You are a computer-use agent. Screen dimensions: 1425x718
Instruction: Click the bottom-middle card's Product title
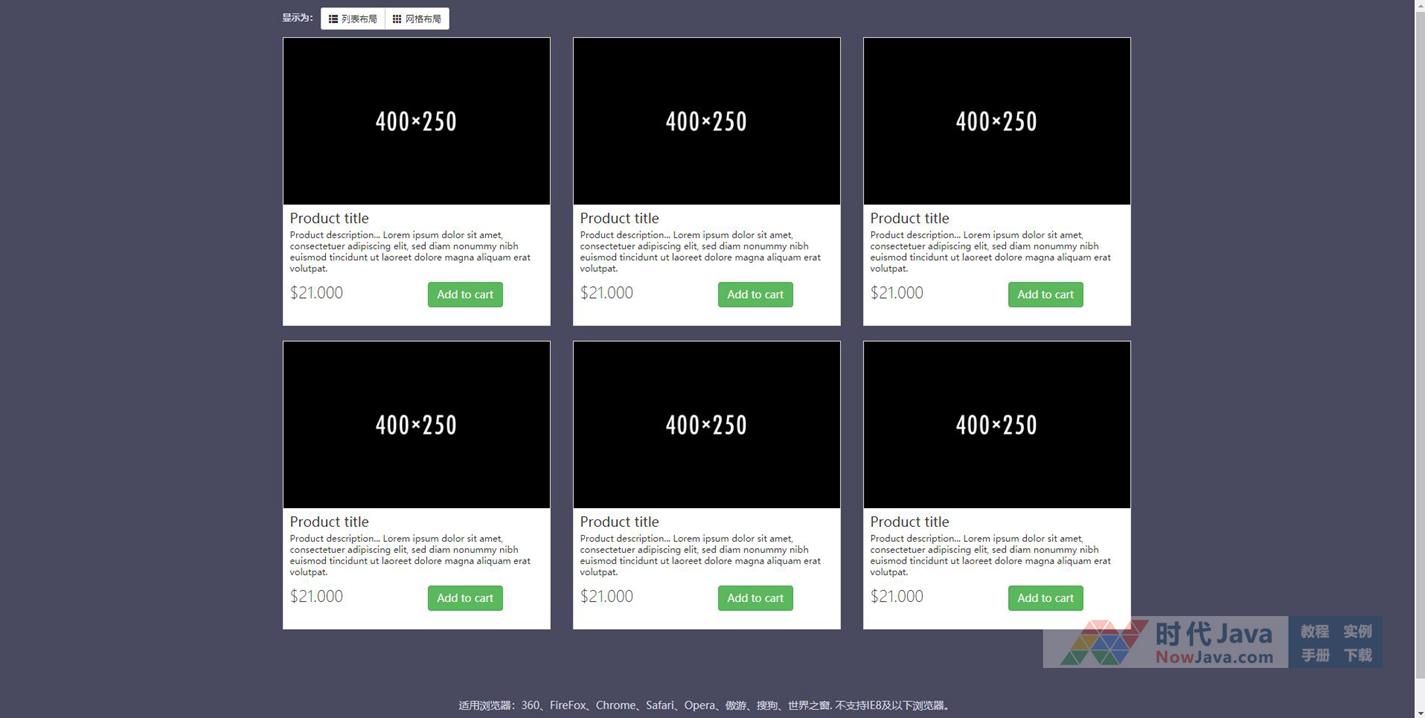[x=619, y=522]
